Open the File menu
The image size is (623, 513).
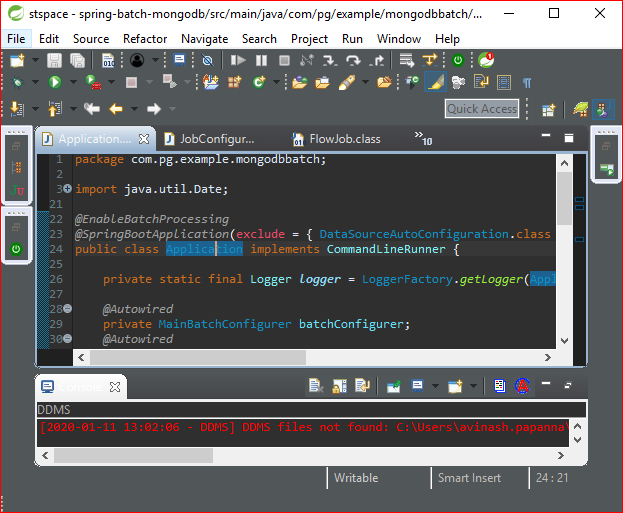click(x=16, y=39)
